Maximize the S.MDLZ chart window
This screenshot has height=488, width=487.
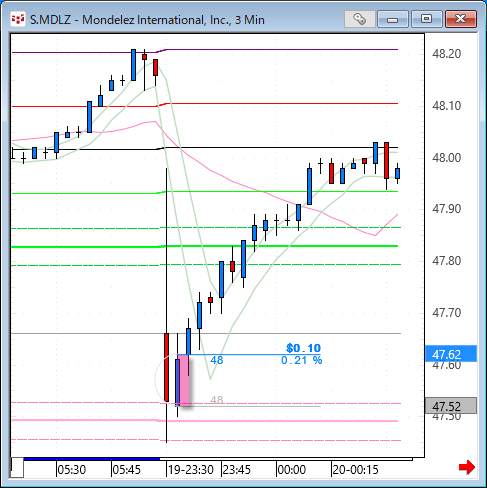tap(426, 19)
